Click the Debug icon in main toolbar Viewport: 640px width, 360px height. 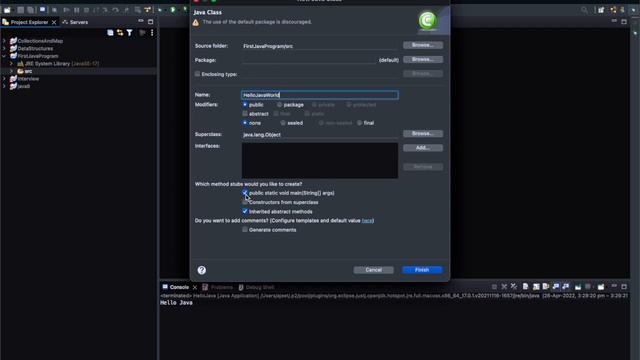160,10
